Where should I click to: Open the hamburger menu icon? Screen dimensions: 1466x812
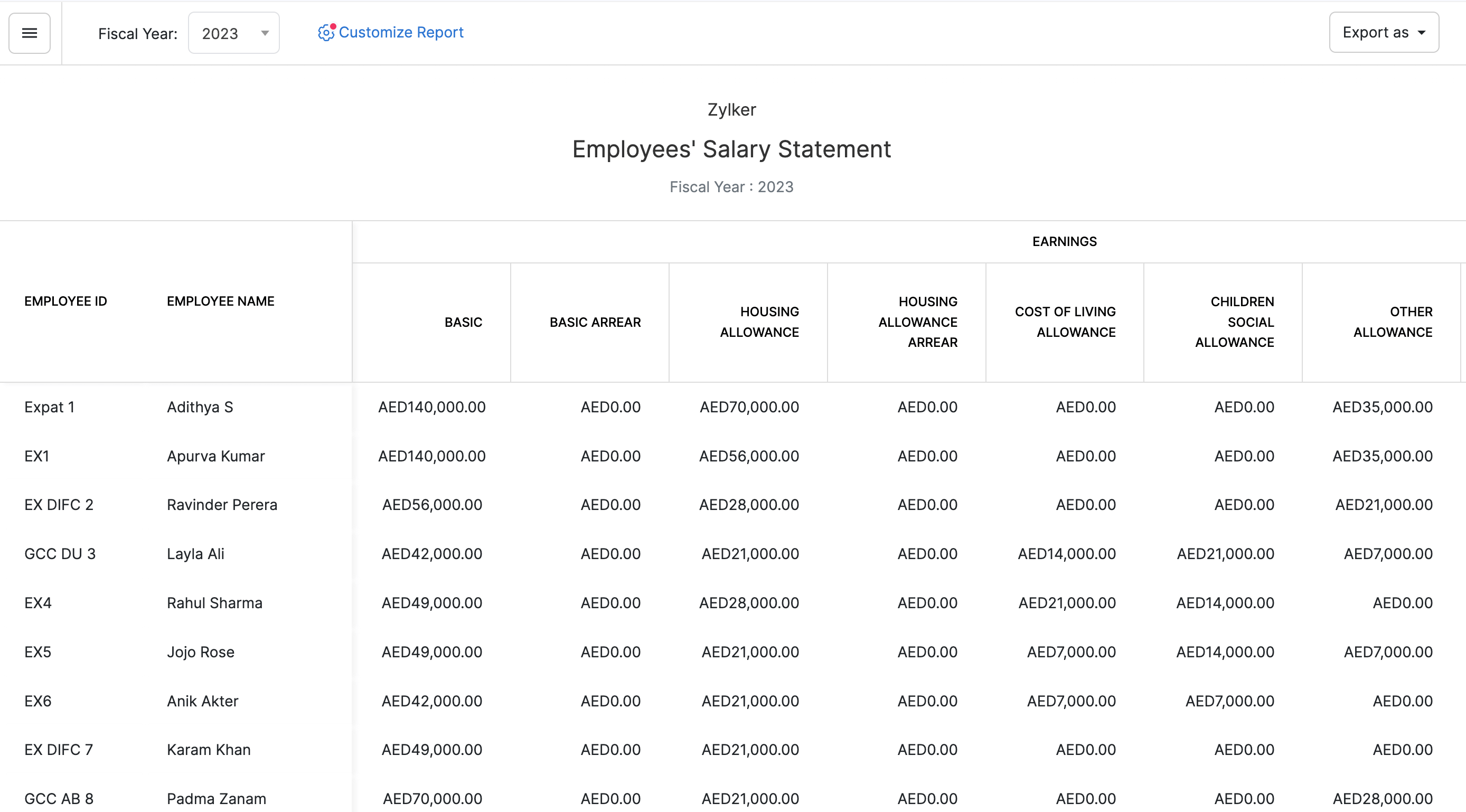[30, 33]
